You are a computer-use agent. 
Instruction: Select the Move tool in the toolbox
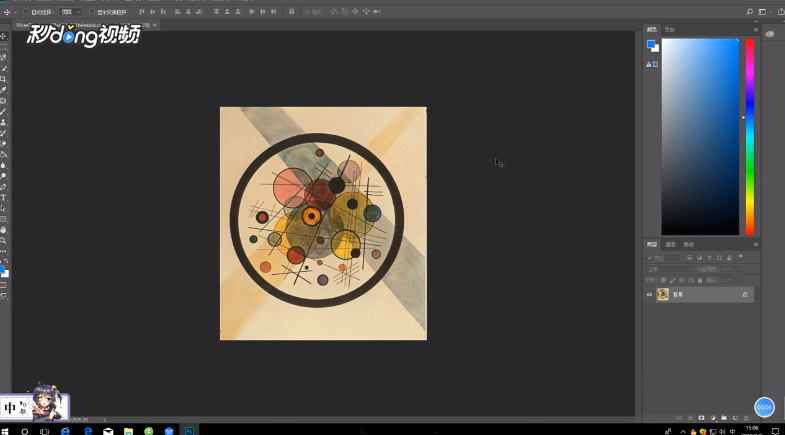pos(4,36)
